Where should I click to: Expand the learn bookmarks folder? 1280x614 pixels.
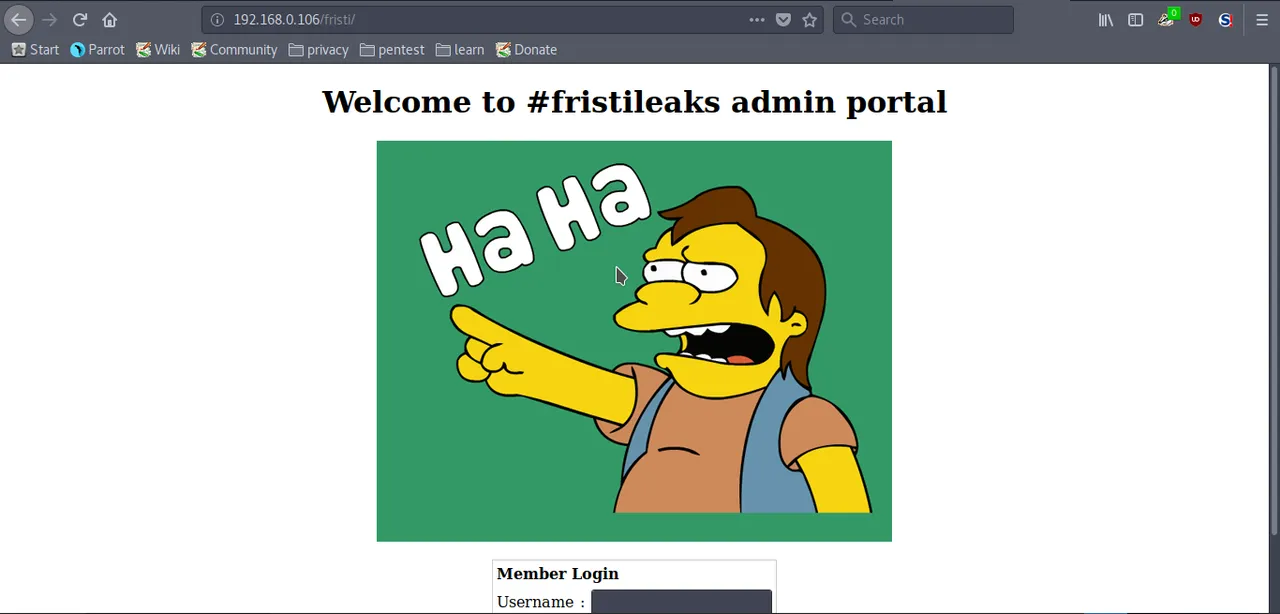point(460,49)
